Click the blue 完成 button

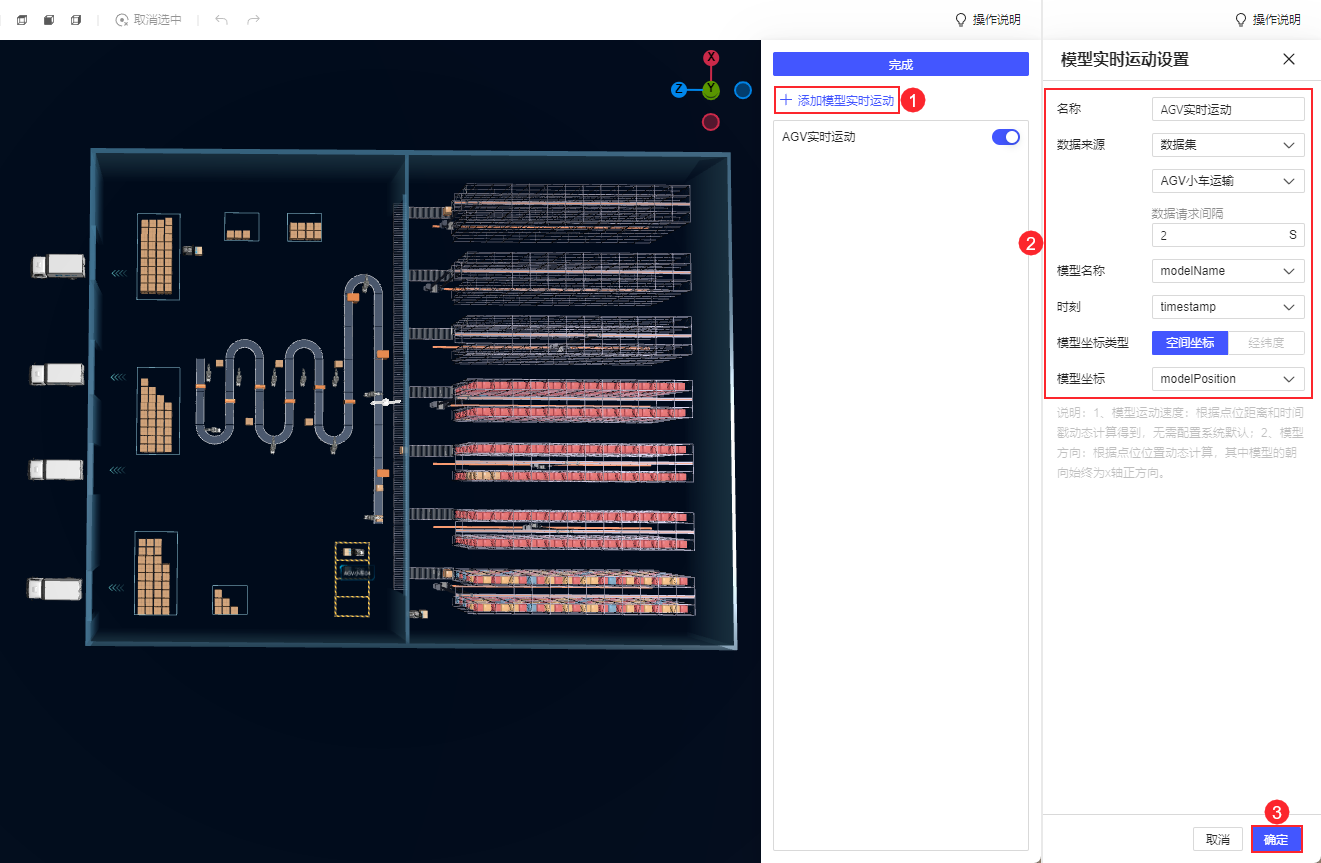click(900, 64)
